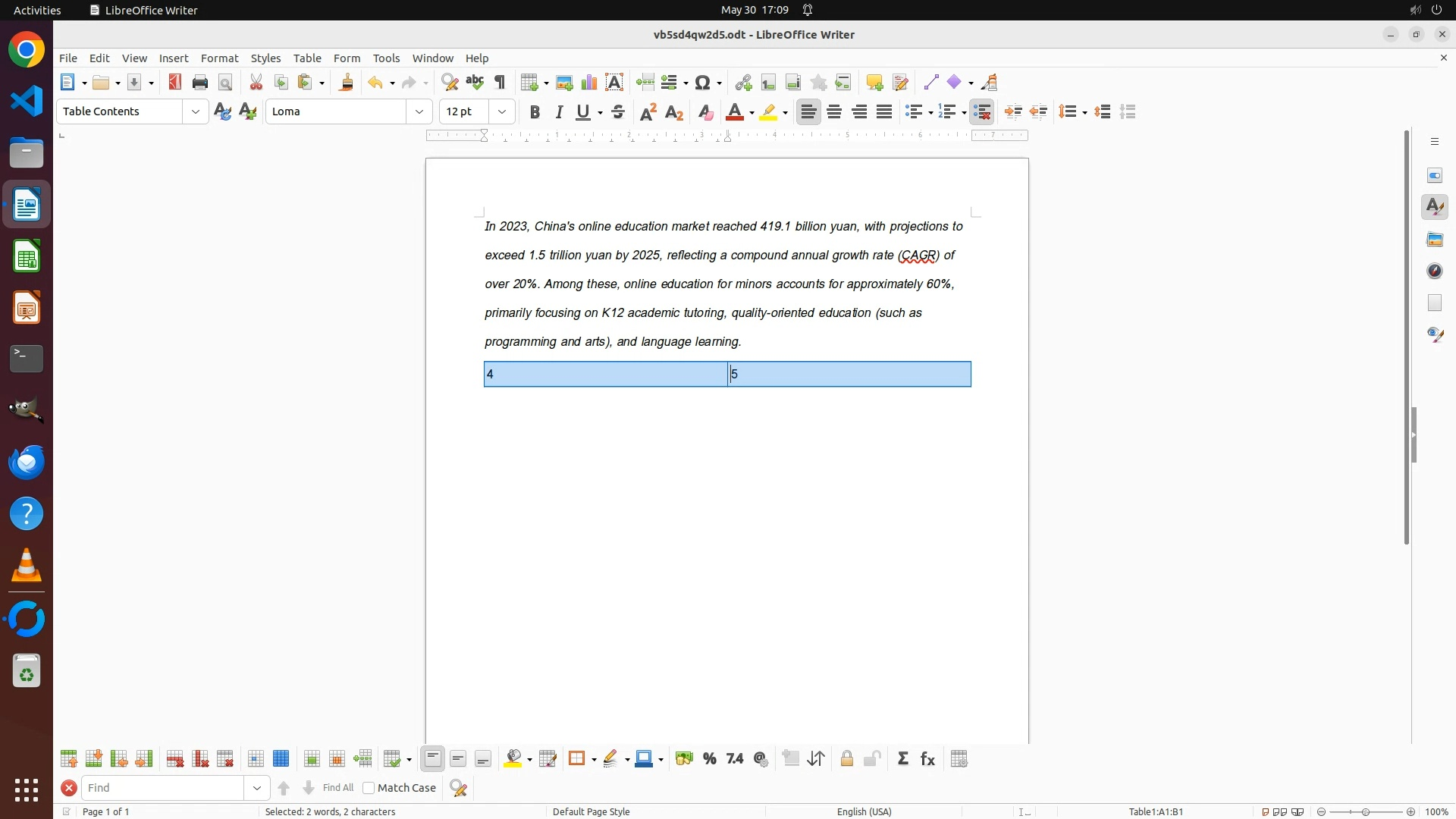Viewport: 1456px width, 819px height.
Task: Click the zoom slider in the status bar
Action: [1365, 812]
